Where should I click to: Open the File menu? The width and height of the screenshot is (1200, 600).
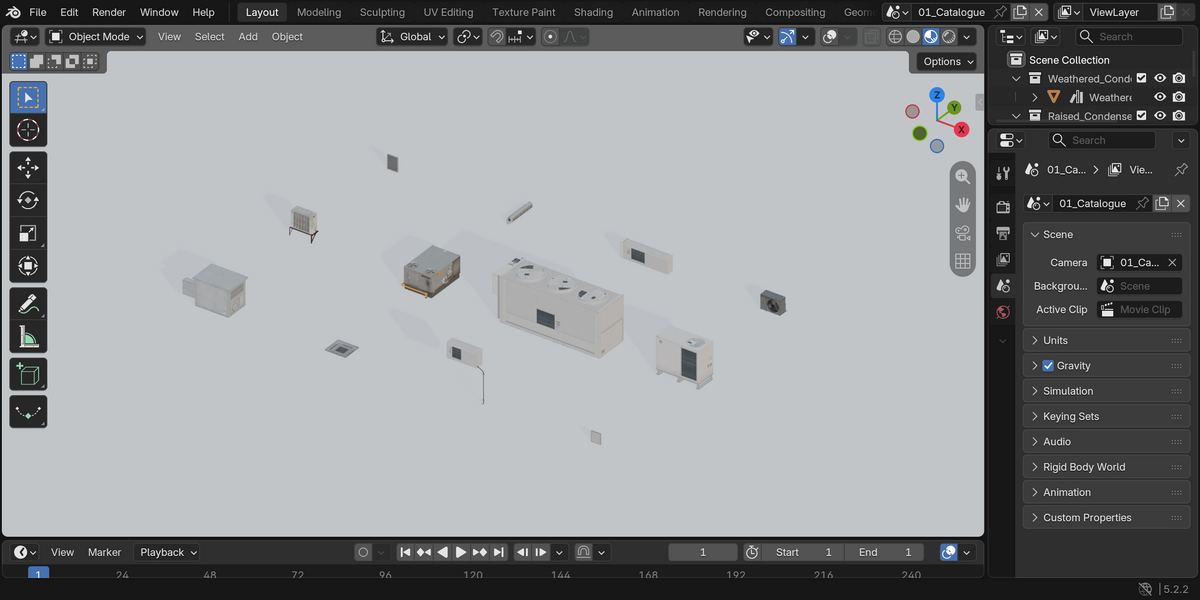point(38,12)
